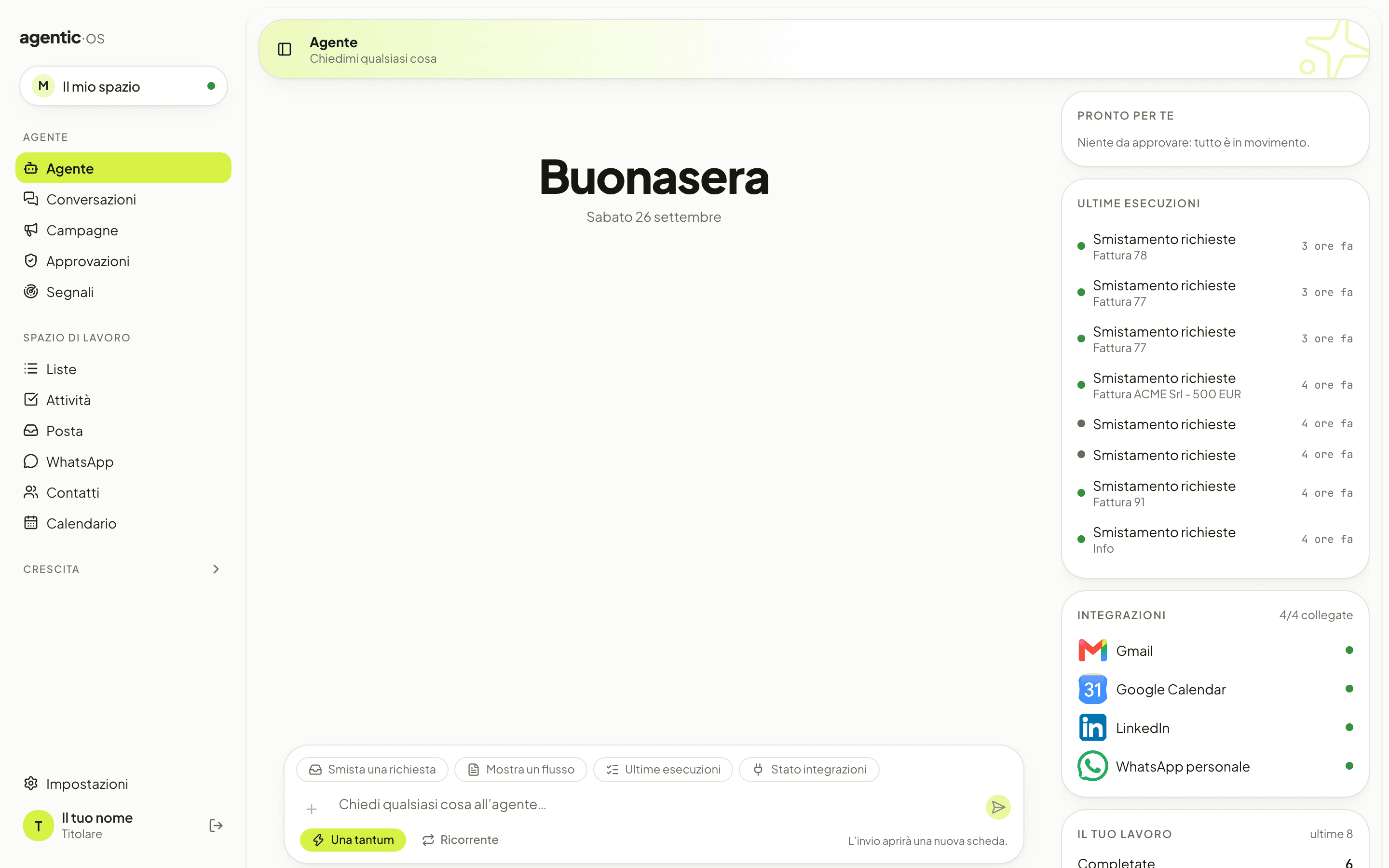Open Campagne menu item
Image resolution: width=1389 pixels, height=868 pixels.
pyautogui.click(x=123, y=230)
